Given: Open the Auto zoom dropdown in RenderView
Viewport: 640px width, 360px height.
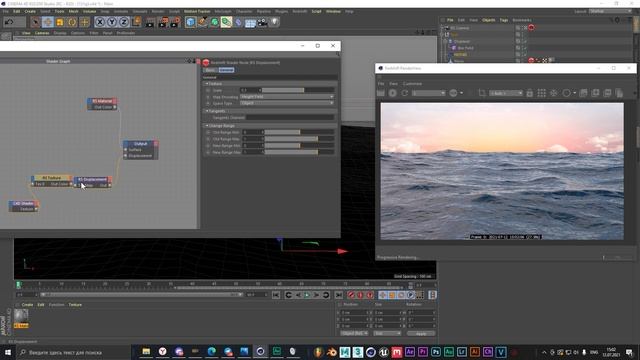Looking at the screenshot, I should [506, 93].
